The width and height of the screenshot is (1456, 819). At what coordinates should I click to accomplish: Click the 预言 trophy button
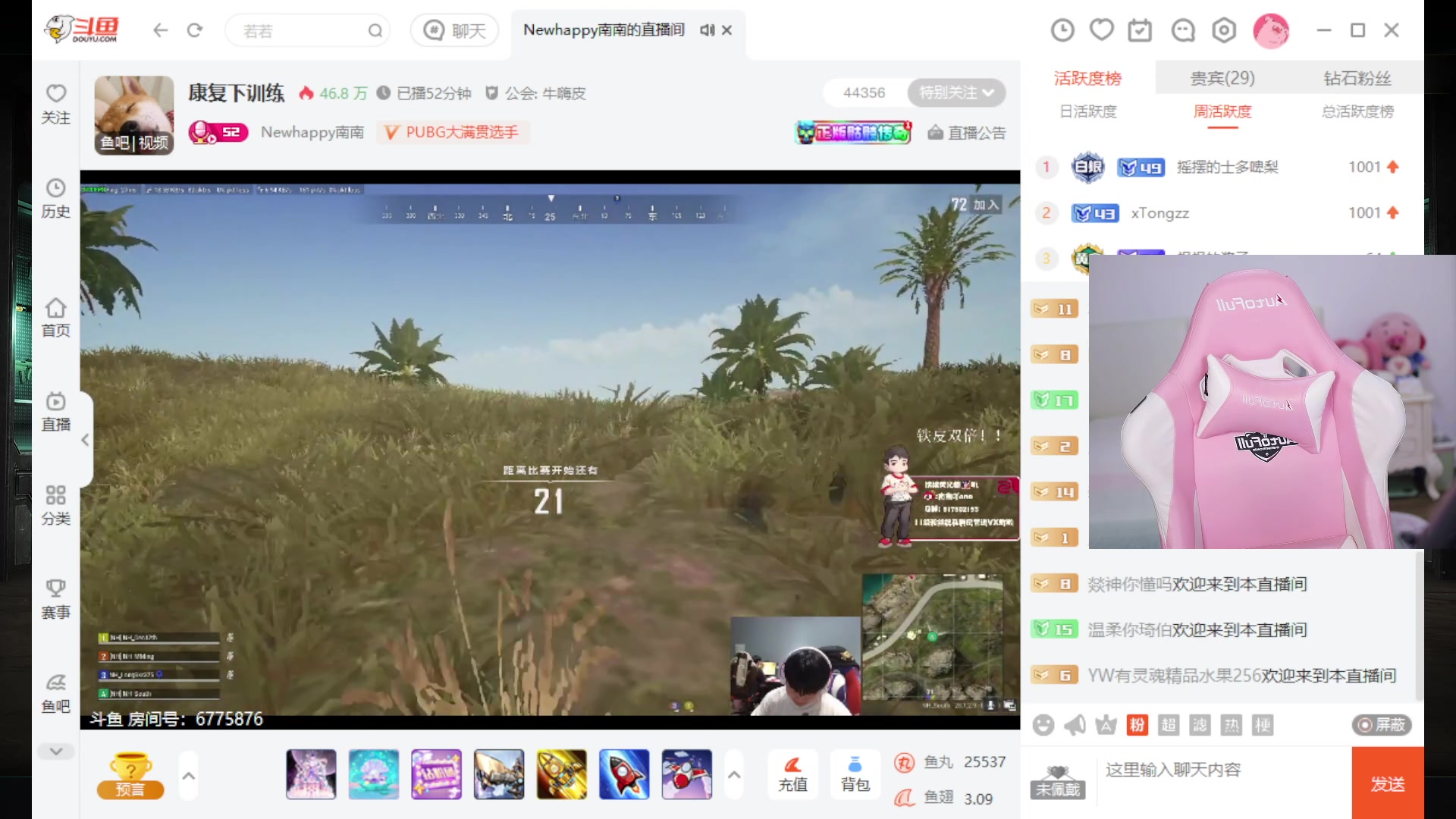[x=130, y=775]
